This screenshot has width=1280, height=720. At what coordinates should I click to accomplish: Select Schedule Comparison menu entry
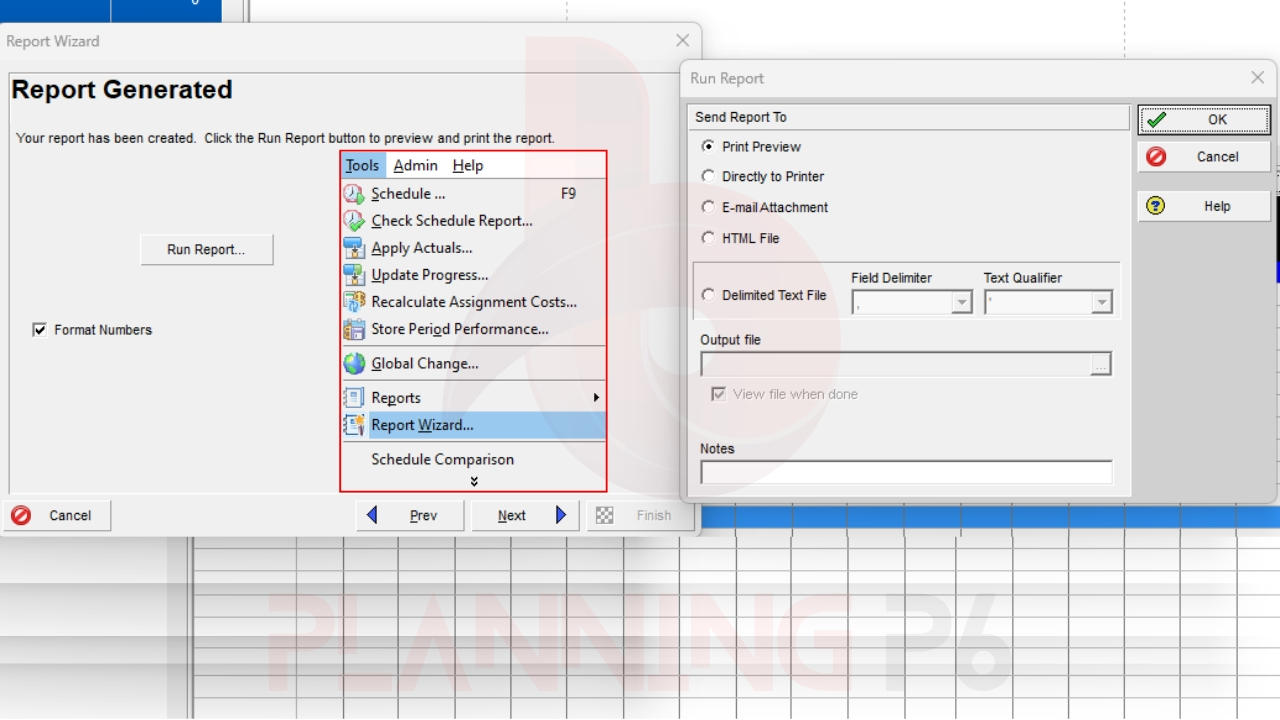point(442,460)
